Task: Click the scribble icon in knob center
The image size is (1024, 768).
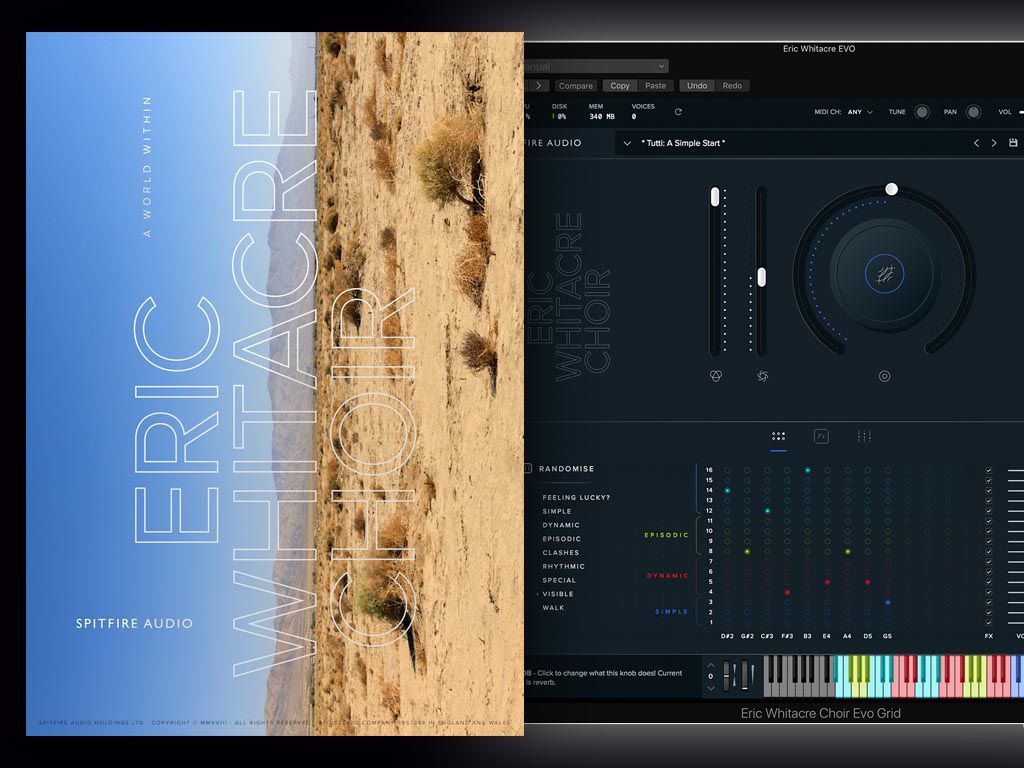Action: tap(884, 273)
